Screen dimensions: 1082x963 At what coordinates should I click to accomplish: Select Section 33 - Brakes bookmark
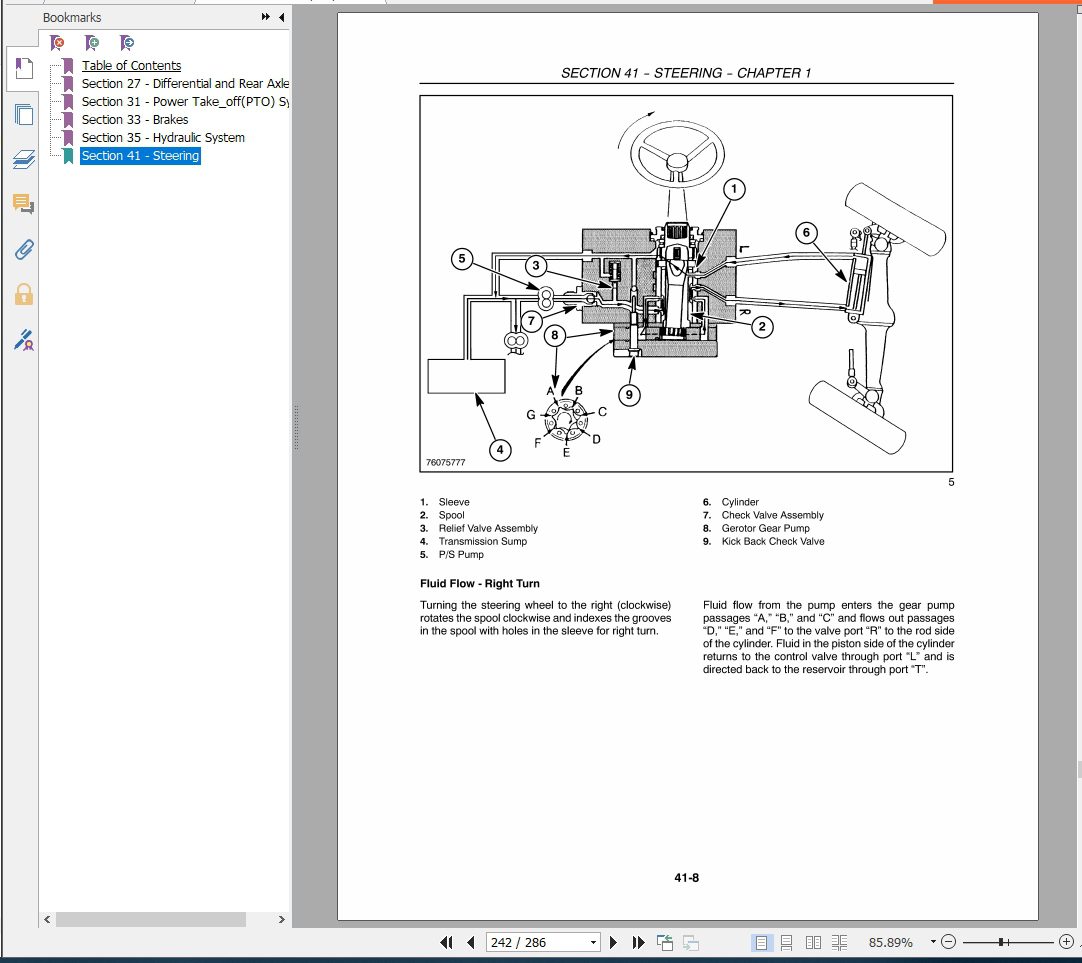point(135,119)
